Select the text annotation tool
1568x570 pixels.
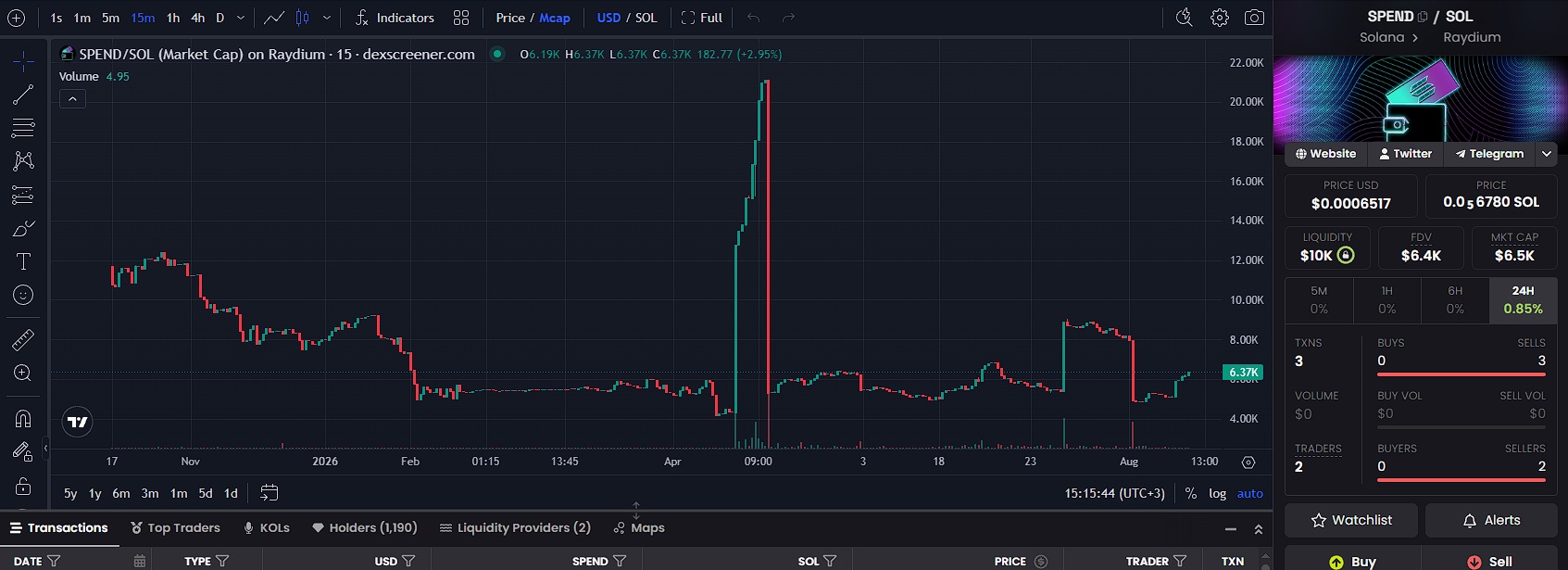(x=23, y=261)
